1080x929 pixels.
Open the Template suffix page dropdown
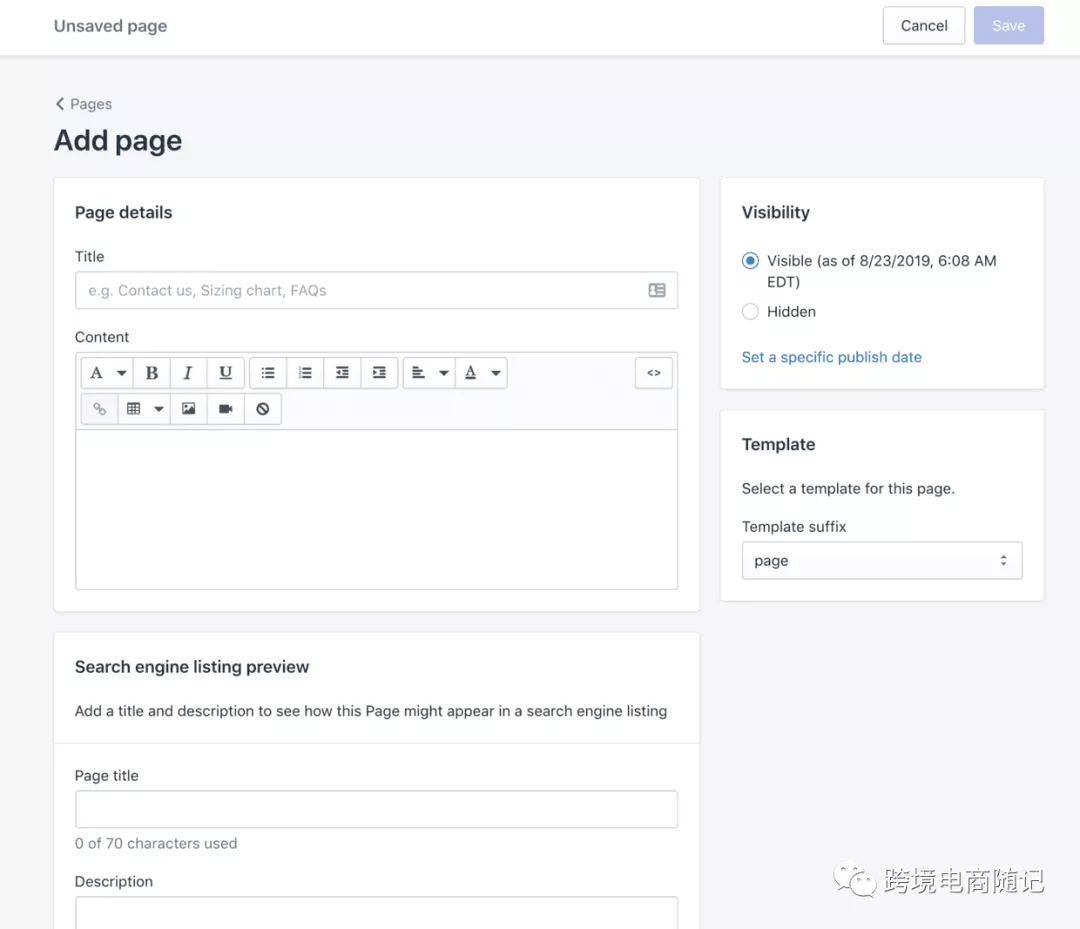tap(882, 561)
